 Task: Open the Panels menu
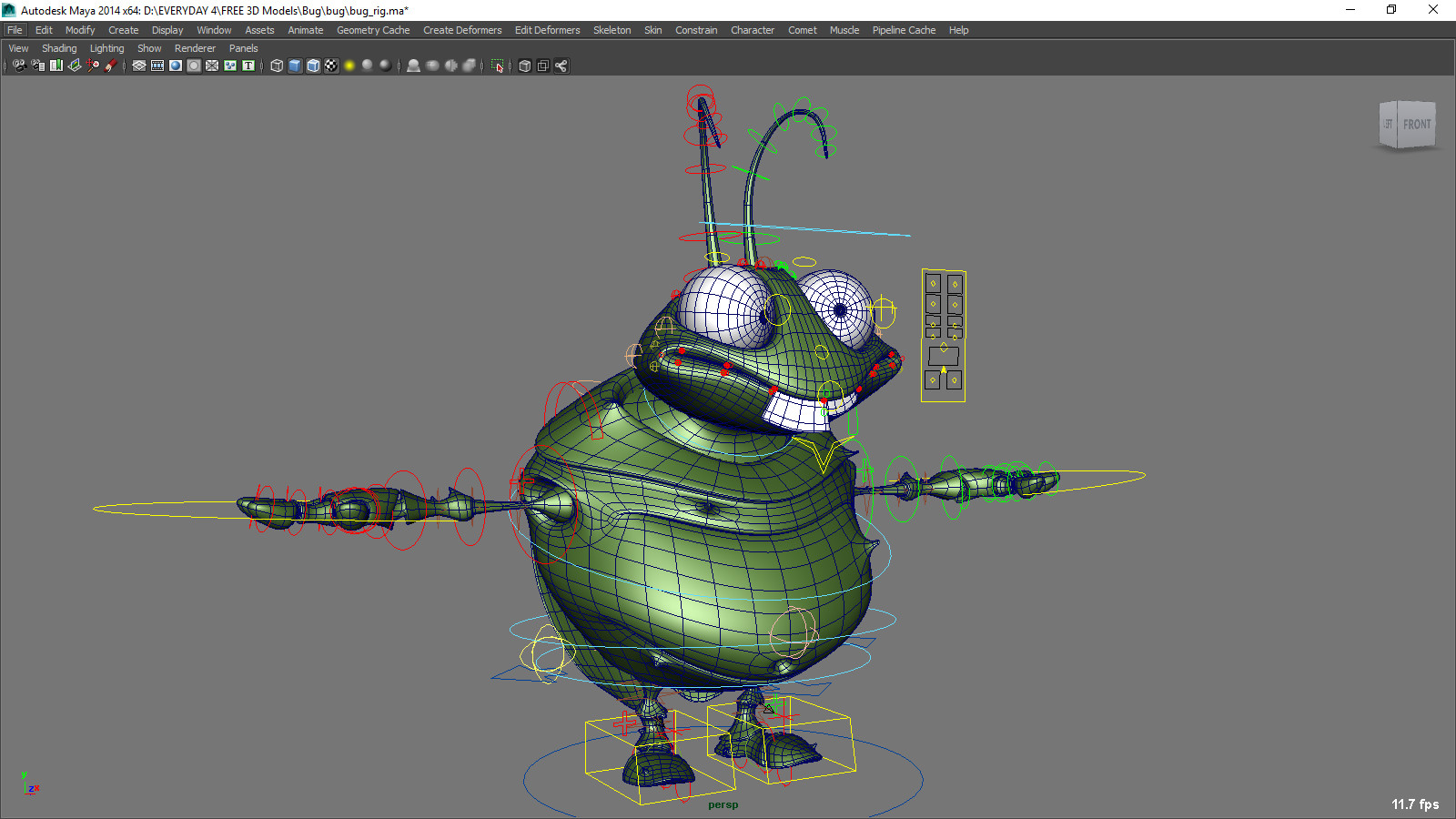[243, 47]
